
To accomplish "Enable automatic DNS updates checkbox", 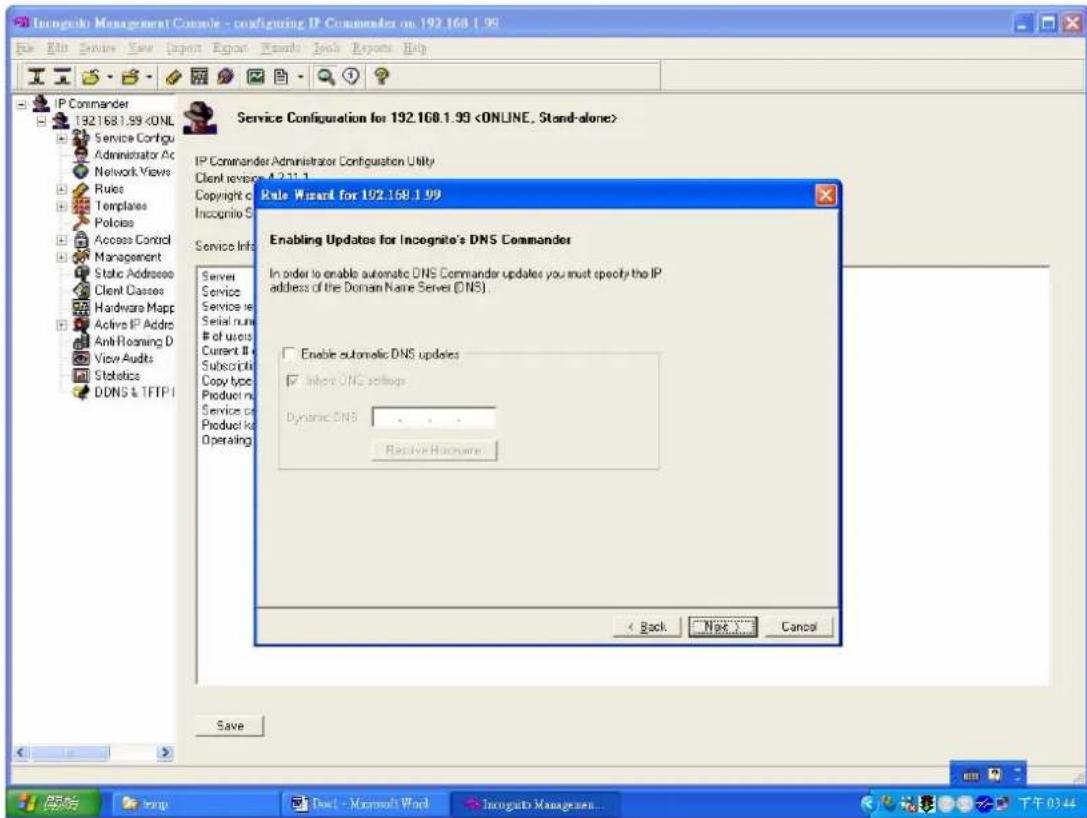I will [288, 354].
